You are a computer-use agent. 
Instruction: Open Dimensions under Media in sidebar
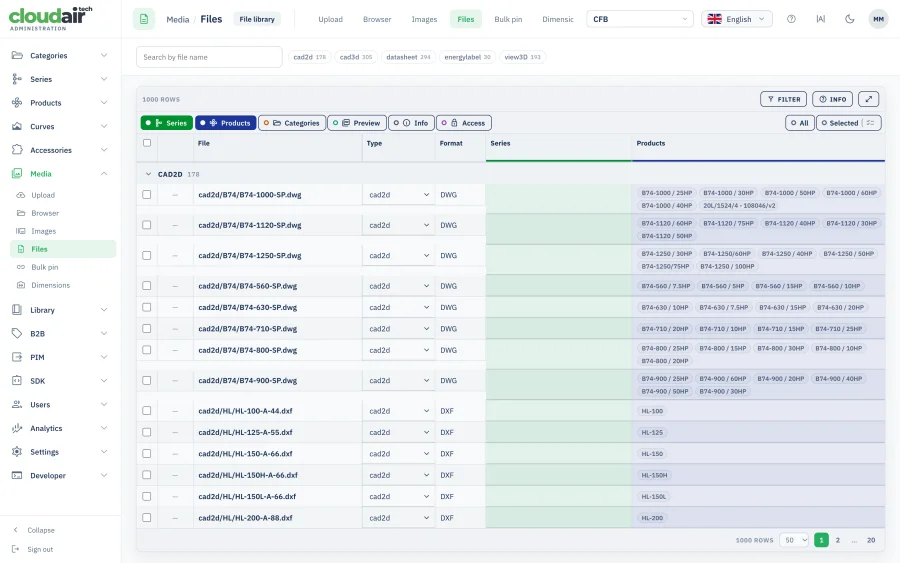pos(51,285)
